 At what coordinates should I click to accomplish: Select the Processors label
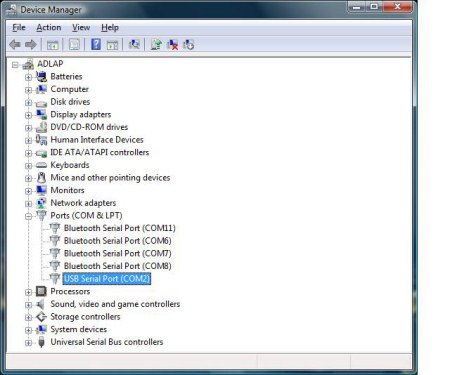[70, 291]
